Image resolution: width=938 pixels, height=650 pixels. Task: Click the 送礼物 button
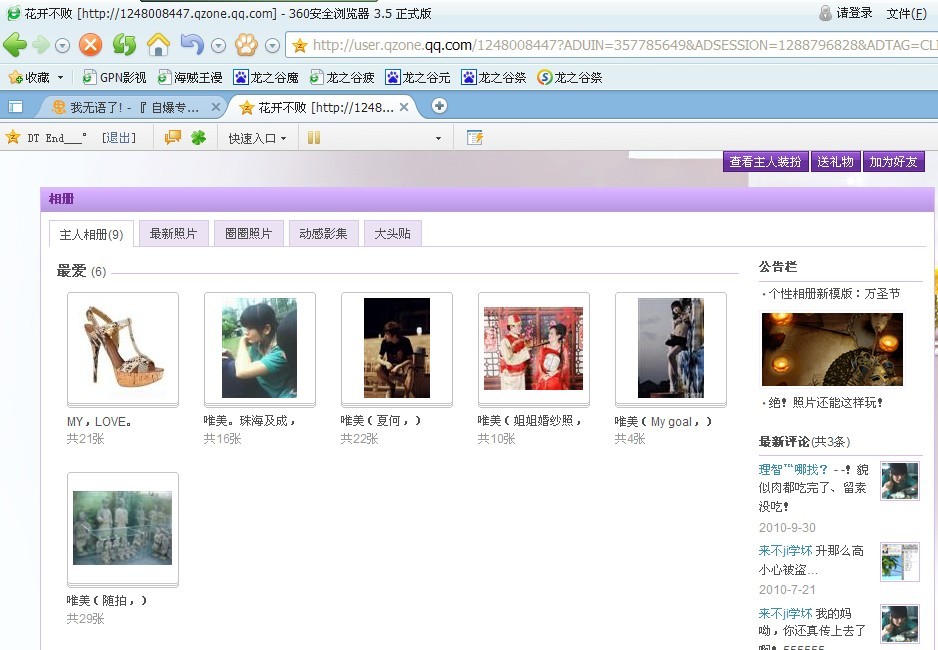pos(835,161)
